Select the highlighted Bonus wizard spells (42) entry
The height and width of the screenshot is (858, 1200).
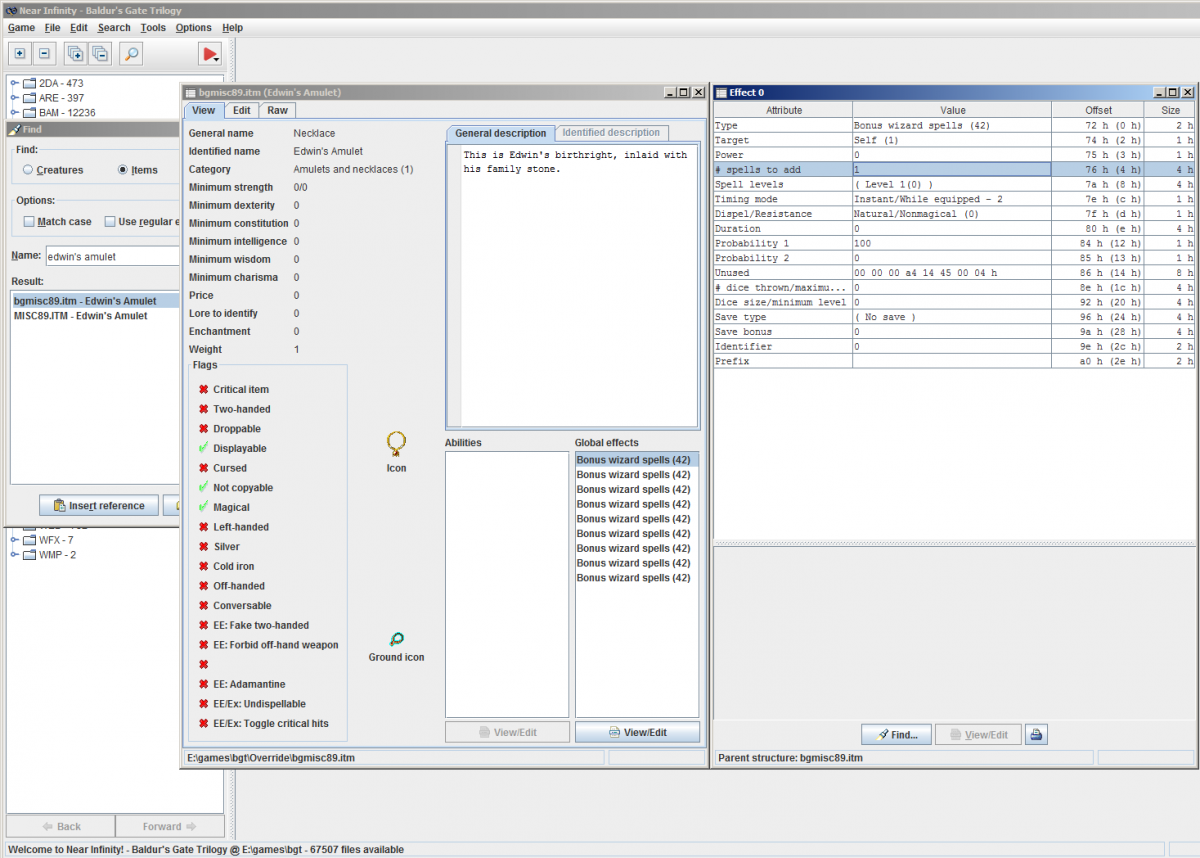[636, 460]
